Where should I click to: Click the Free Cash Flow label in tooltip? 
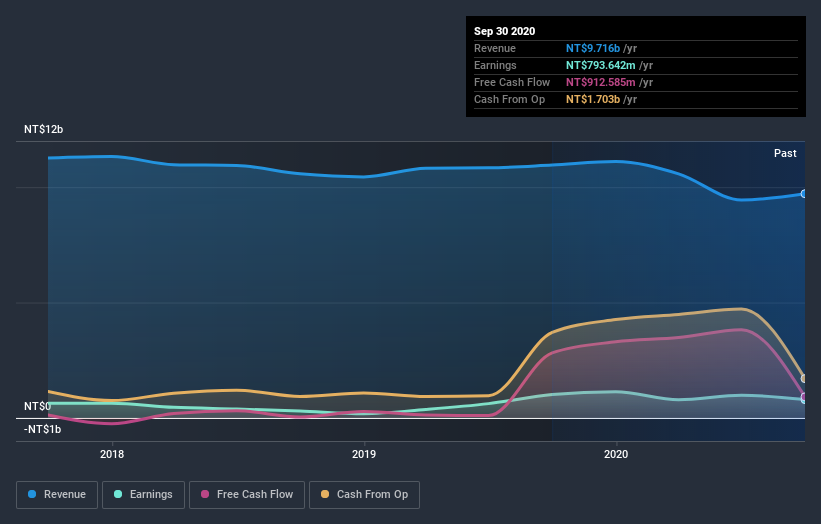click(512, 82)
